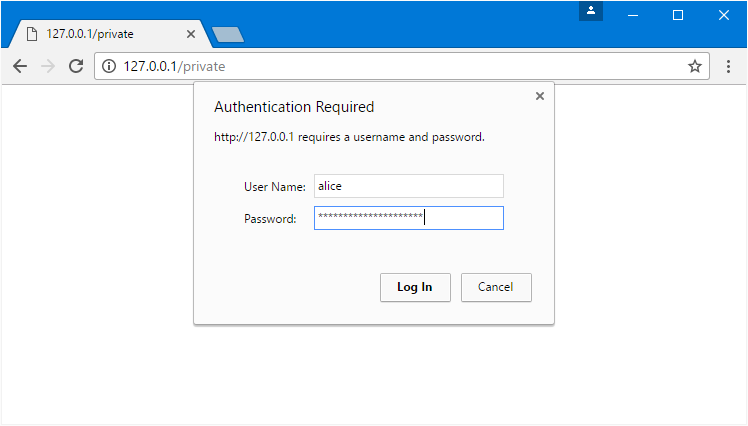748x426 pixels.
Task: Dismiss the Authentication Required dialog with X
Action: [x=540, y=96]
